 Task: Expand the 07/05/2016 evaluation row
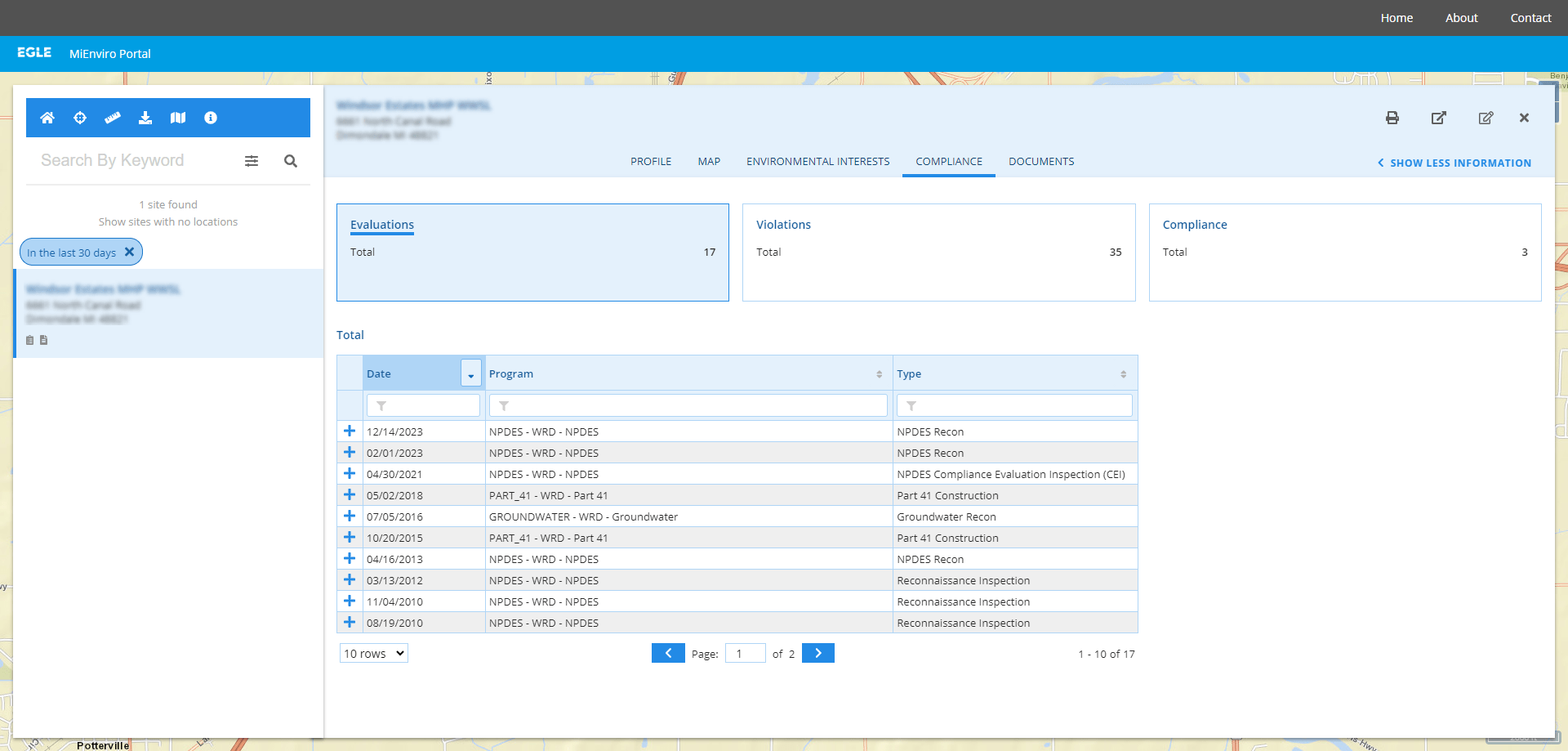pos(350,516)
